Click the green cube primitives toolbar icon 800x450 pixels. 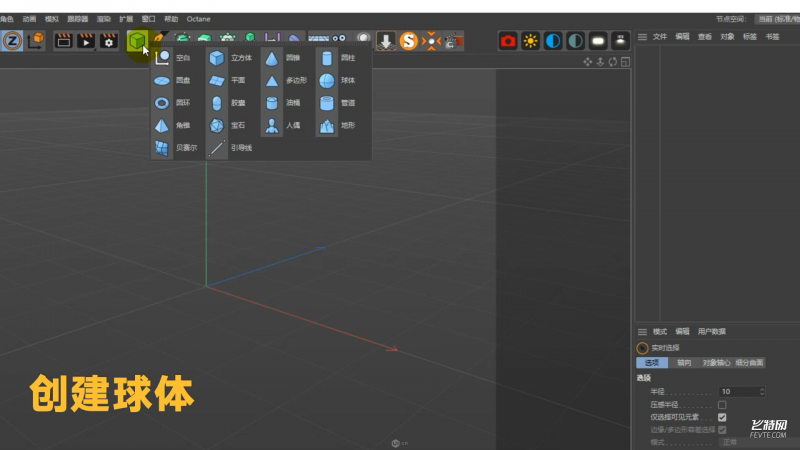137,41
